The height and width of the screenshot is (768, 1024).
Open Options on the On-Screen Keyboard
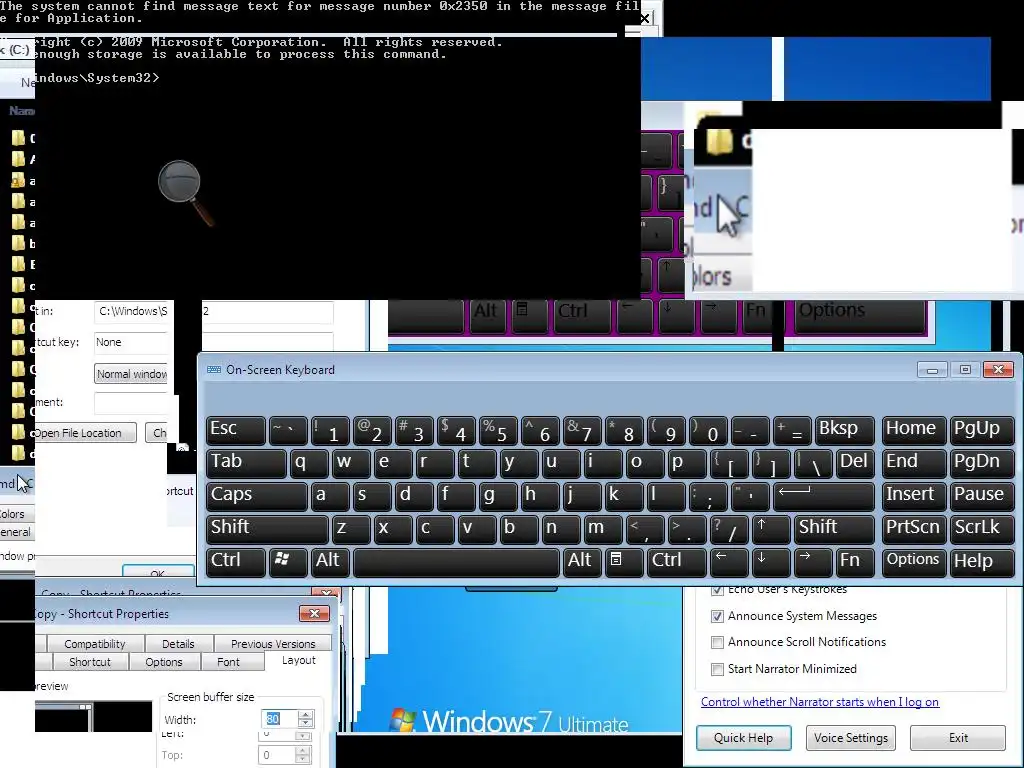913,562
